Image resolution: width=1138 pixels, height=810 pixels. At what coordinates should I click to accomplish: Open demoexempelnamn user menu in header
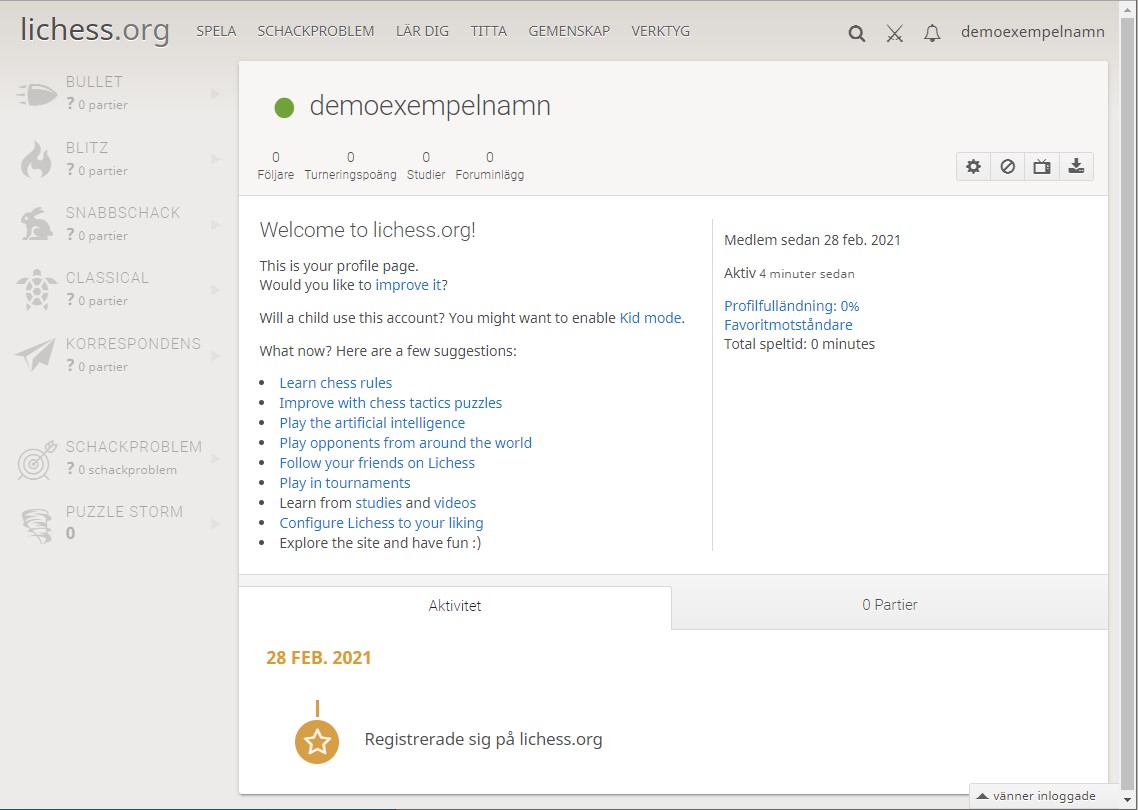coord(1032,32)
